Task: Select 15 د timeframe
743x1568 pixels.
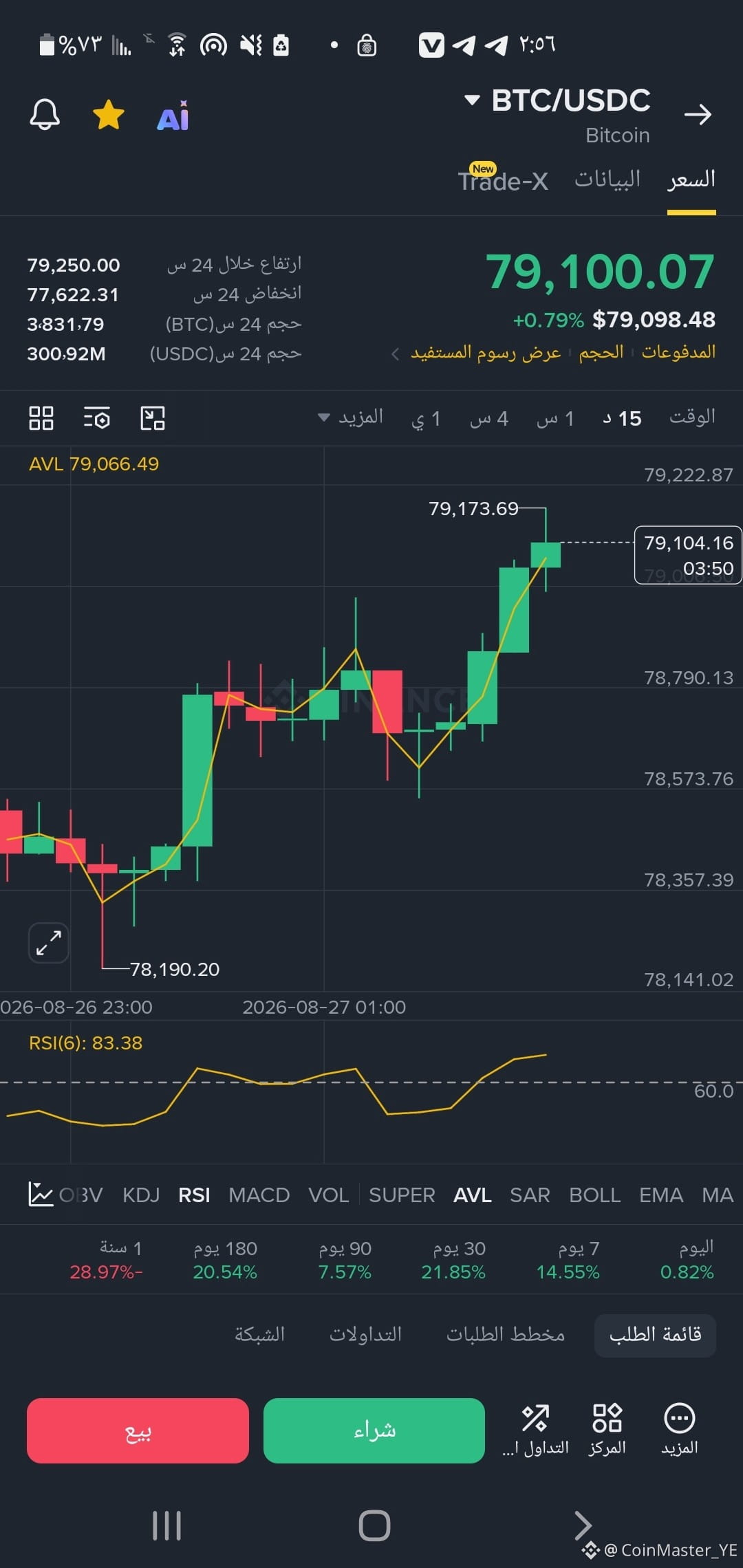Action: [x=622, y=418]
